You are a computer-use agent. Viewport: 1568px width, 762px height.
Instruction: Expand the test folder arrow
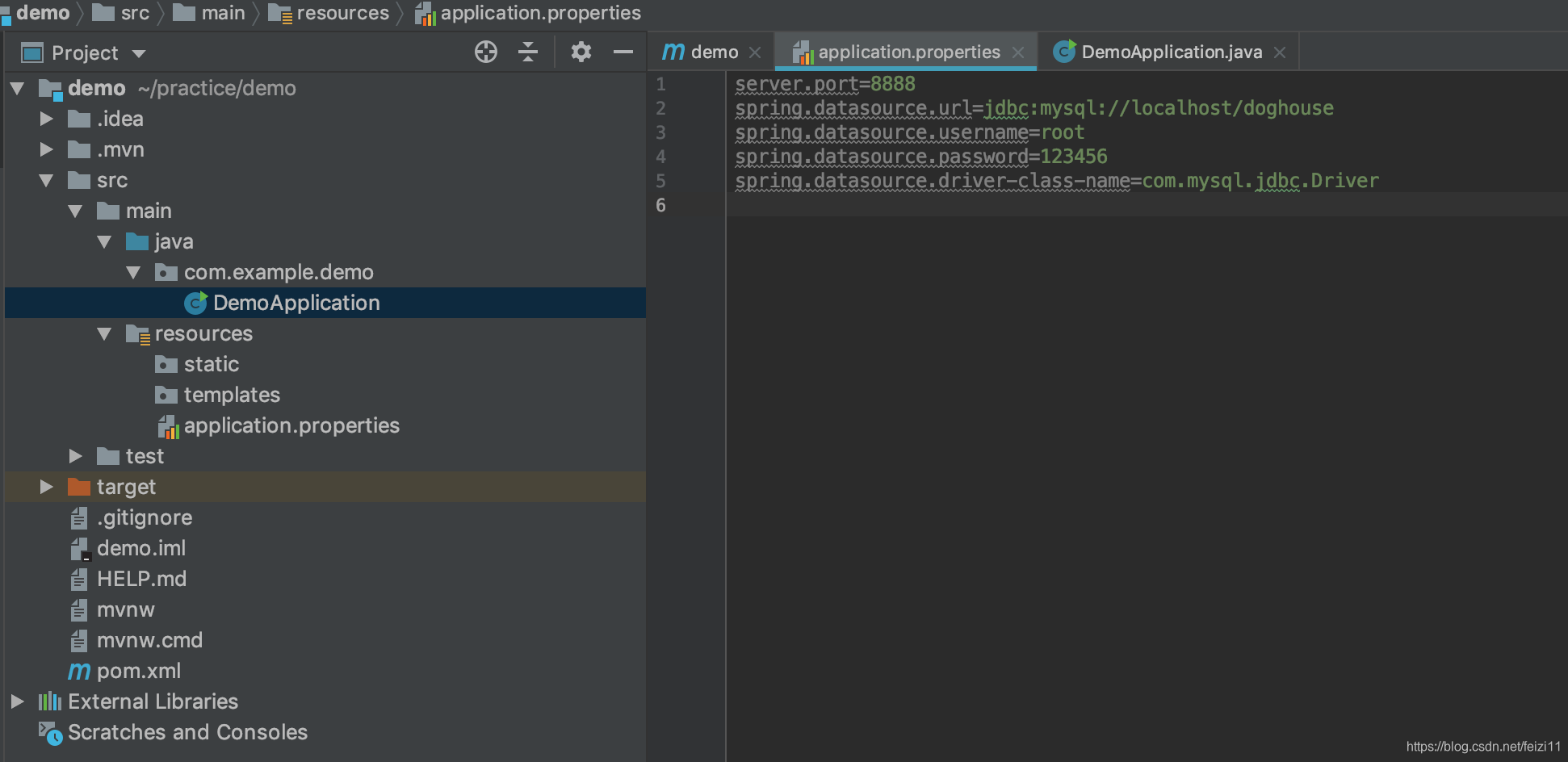click(76, 456)
